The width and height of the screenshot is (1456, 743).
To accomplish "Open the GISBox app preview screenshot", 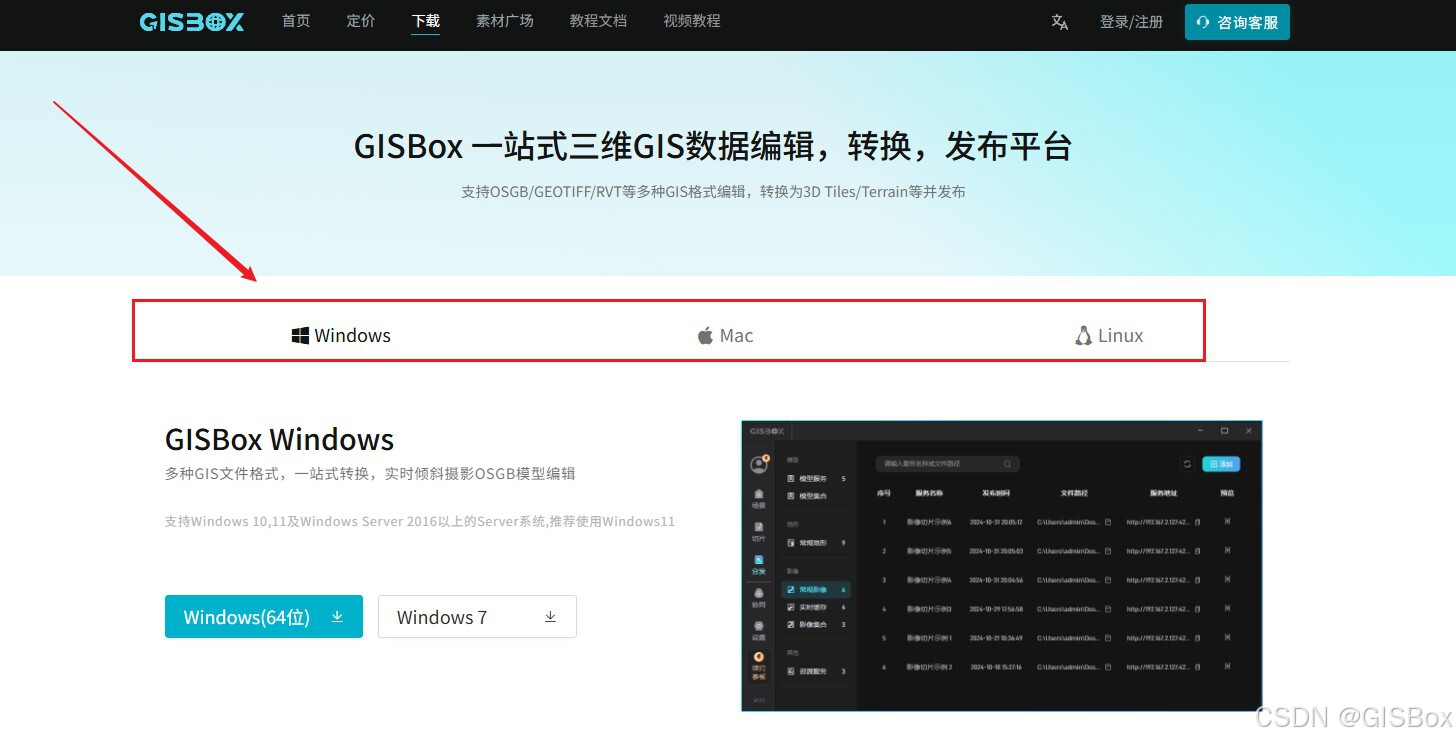I will click(x=1002, y=566).
